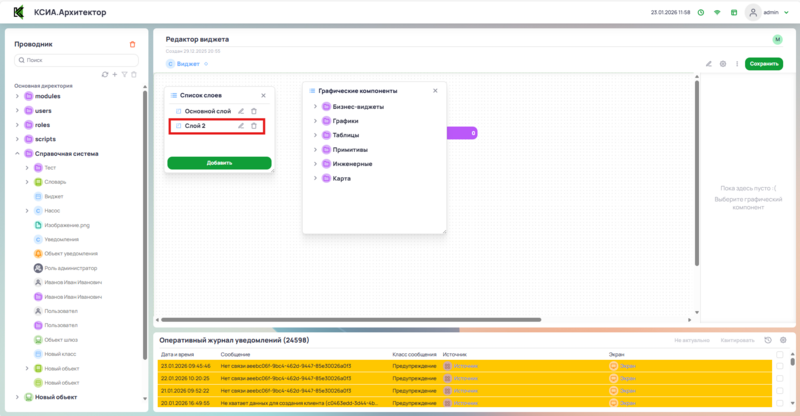Click the pencil edit icon beside Сохранить
Image resolution: width=800 pixels, height=416 pixels.
709,64
